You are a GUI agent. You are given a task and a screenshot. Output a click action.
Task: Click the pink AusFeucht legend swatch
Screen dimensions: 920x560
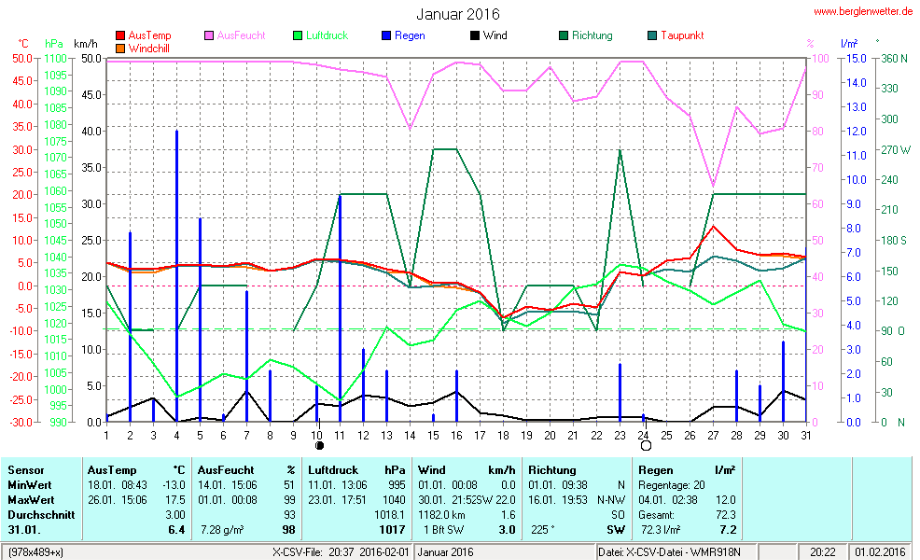pyautogui.click(x=209, y=36)
